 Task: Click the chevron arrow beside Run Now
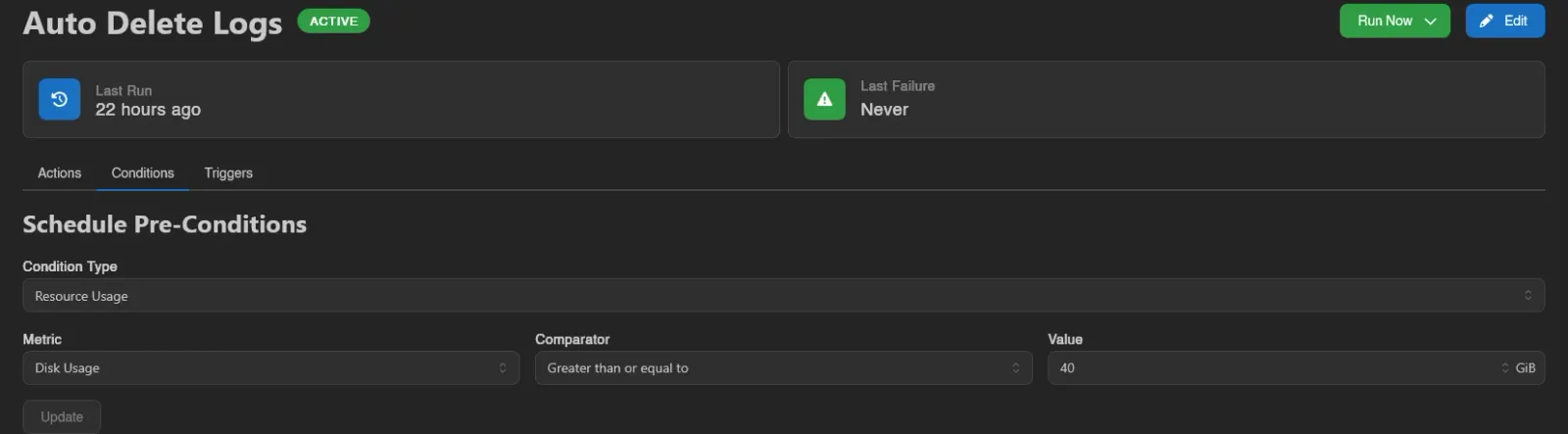click(x=1430, y=21)
